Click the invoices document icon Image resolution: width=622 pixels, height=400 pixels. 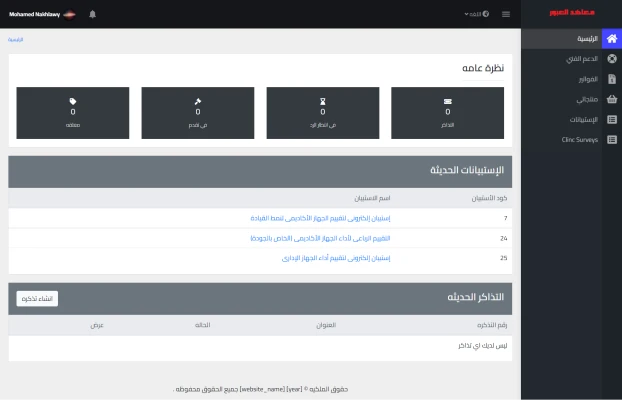click(611, 79)
